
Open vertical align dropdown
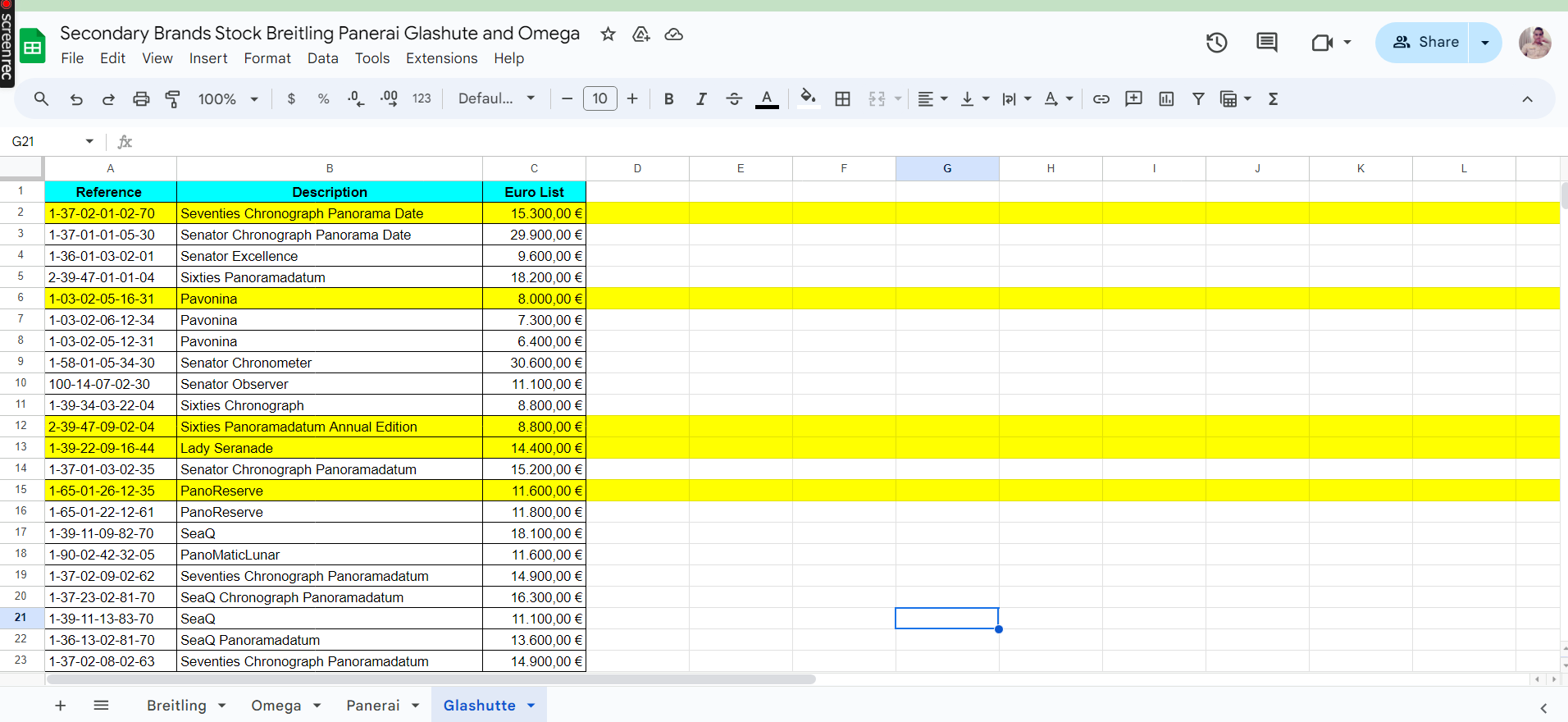(974, 98)
